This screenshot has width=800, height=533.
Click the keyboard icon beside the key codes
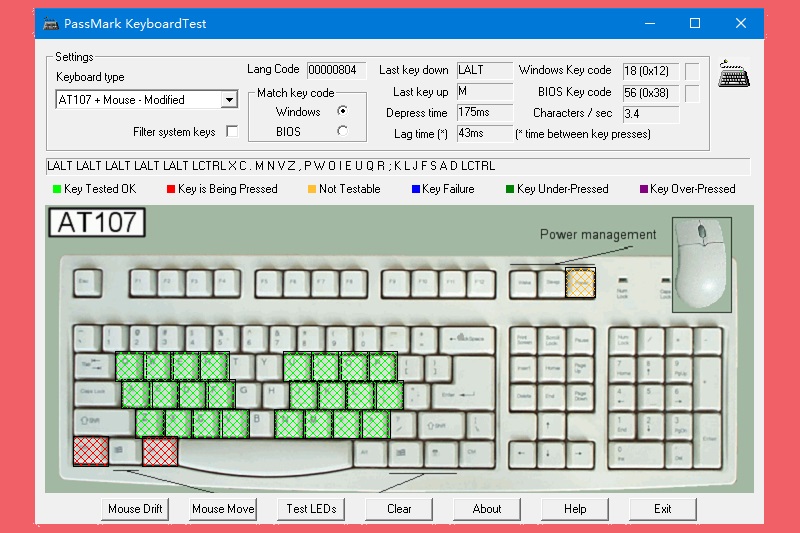click(734, 74)
